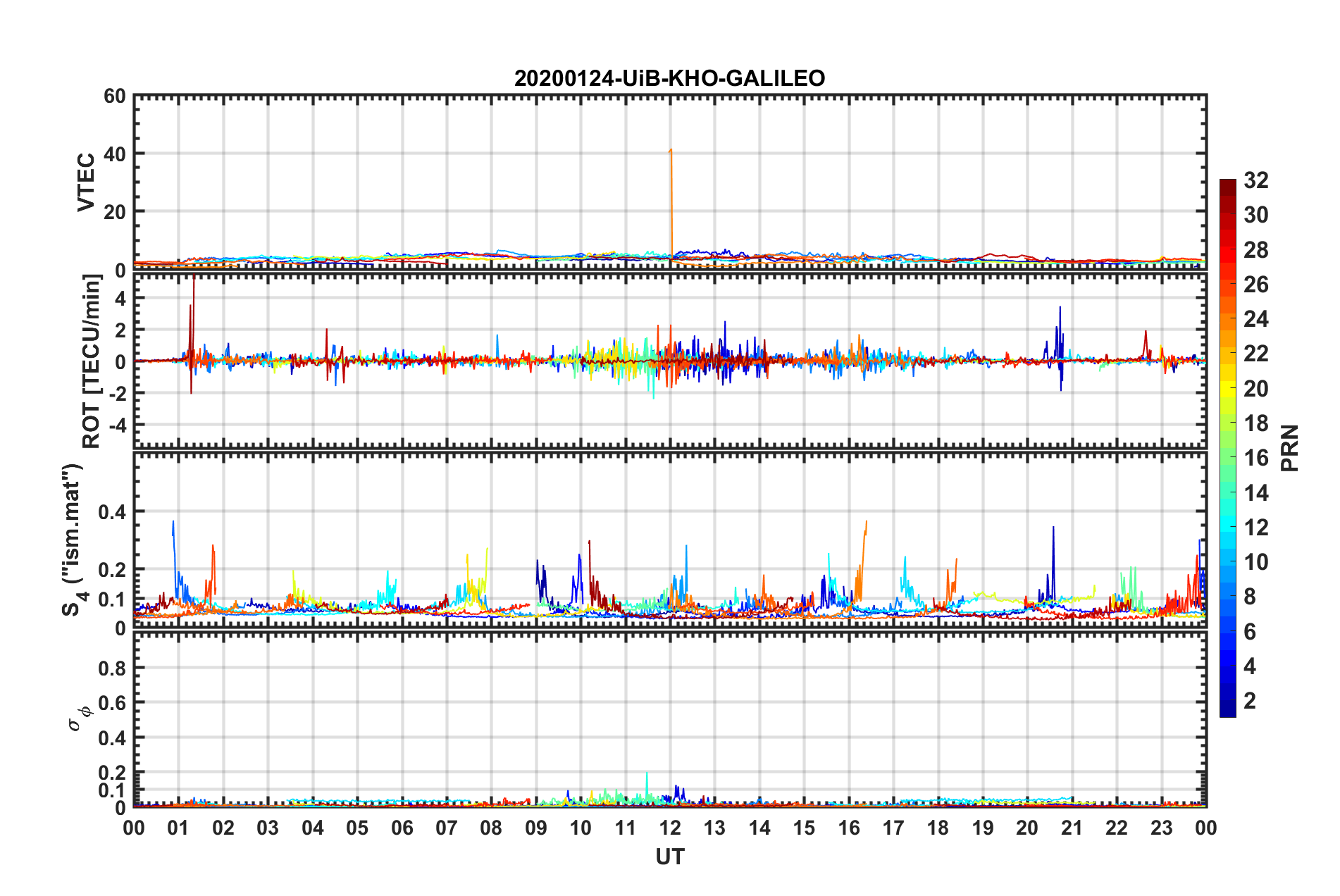1340x896 pixels.
Task: Click the 14 label on the PRN colorbar
Action: tap(1256, 493)
